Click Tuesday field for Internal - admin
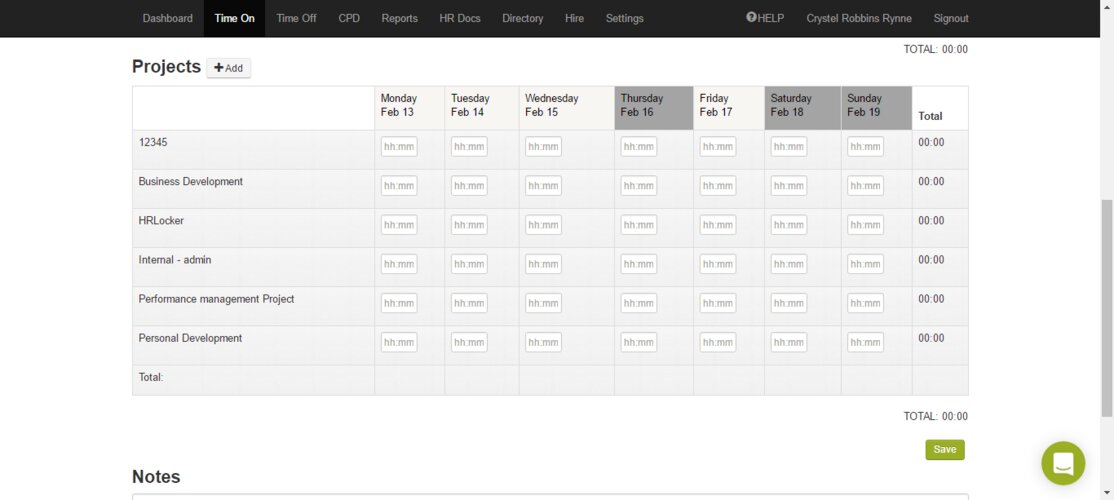This screenshot has height=500, width=1114. (469, 264)
